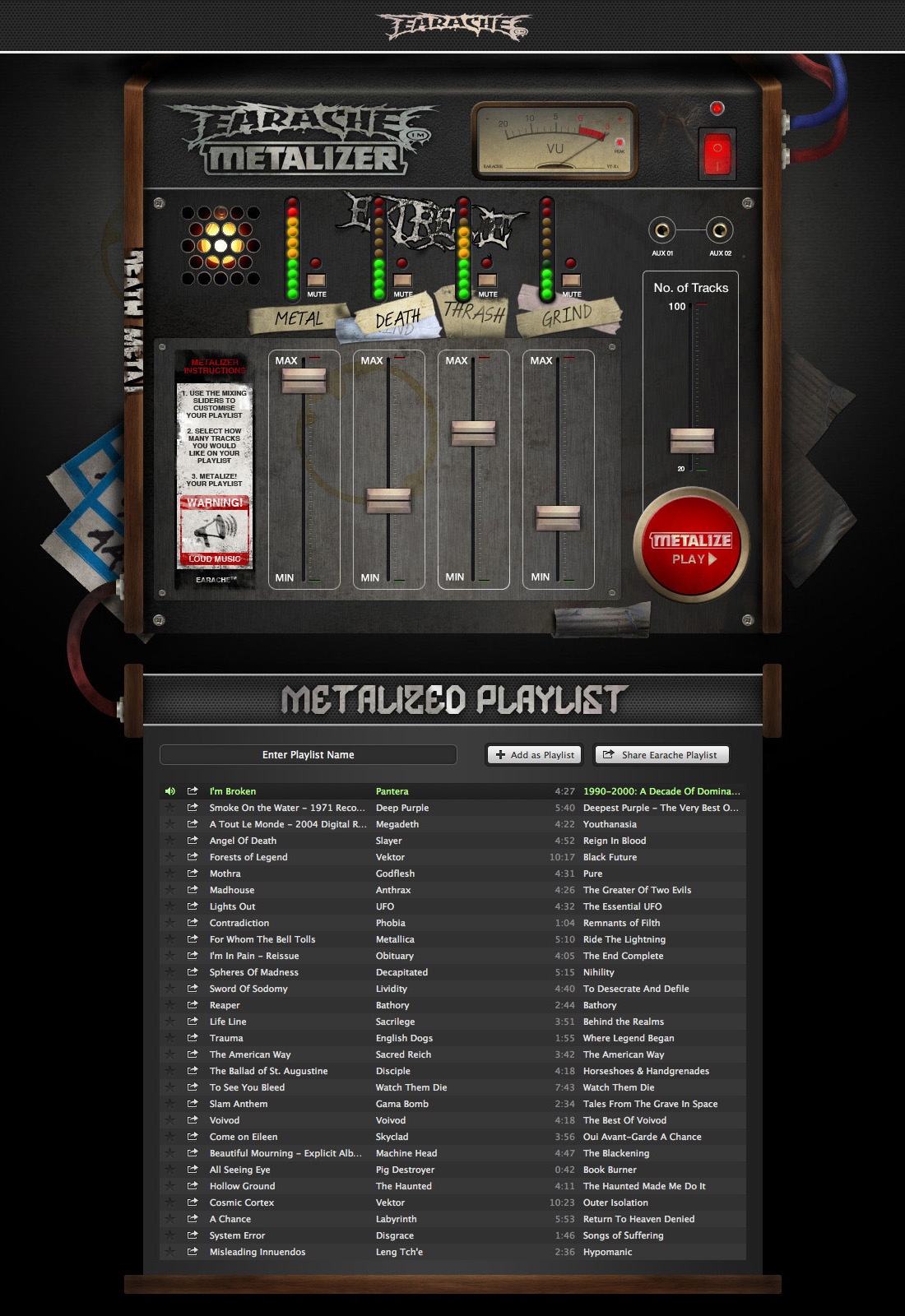Select the song Cosmic Cortex
Image resolution: width=905 pixels, height=1316 pixels.
(242, 1202)
